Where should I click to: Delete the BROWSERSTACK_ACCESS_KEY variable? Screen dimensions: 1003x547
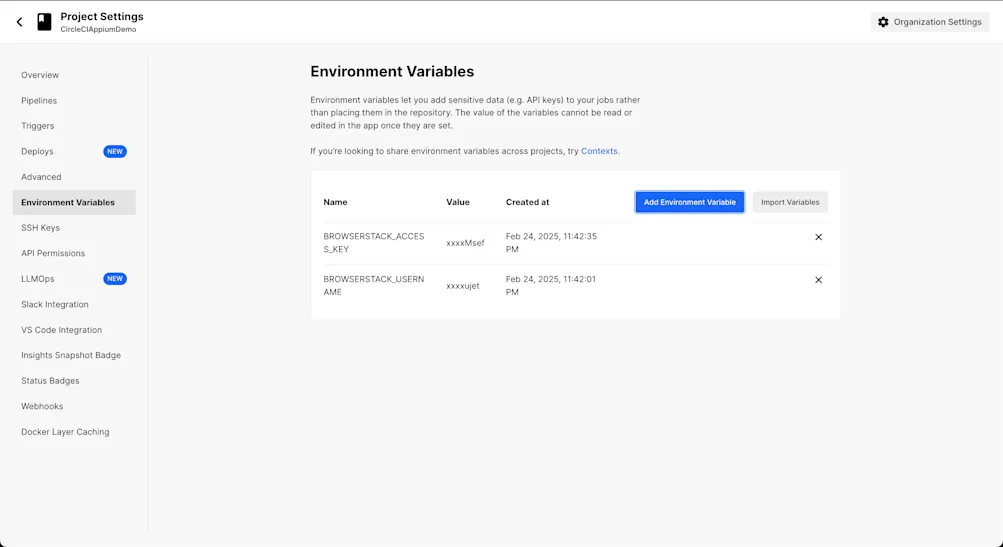(x=818, y=237)
